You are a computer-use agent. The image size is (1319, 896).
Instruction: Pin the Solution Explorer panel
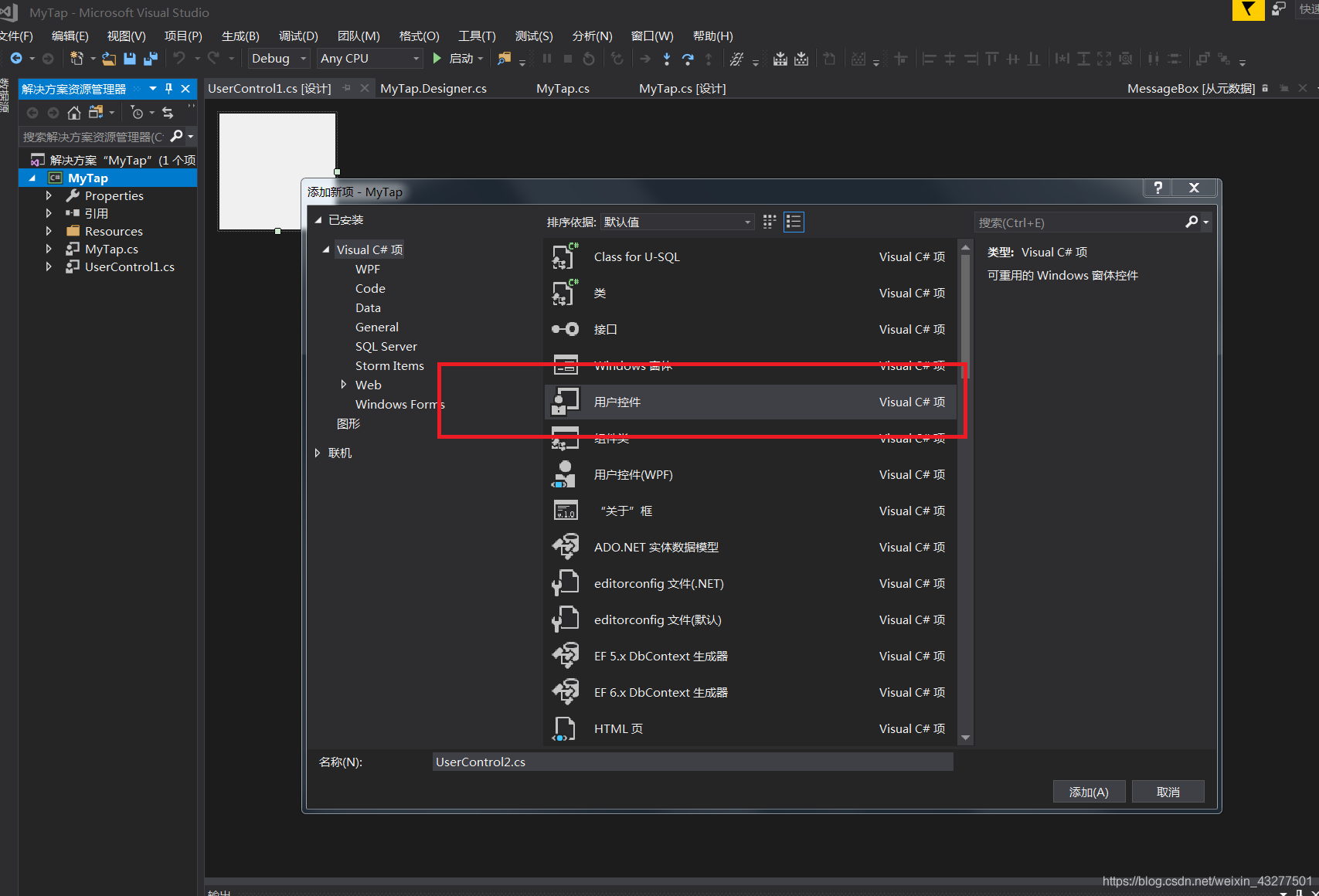pyautogui.click(x=168, y=89)
